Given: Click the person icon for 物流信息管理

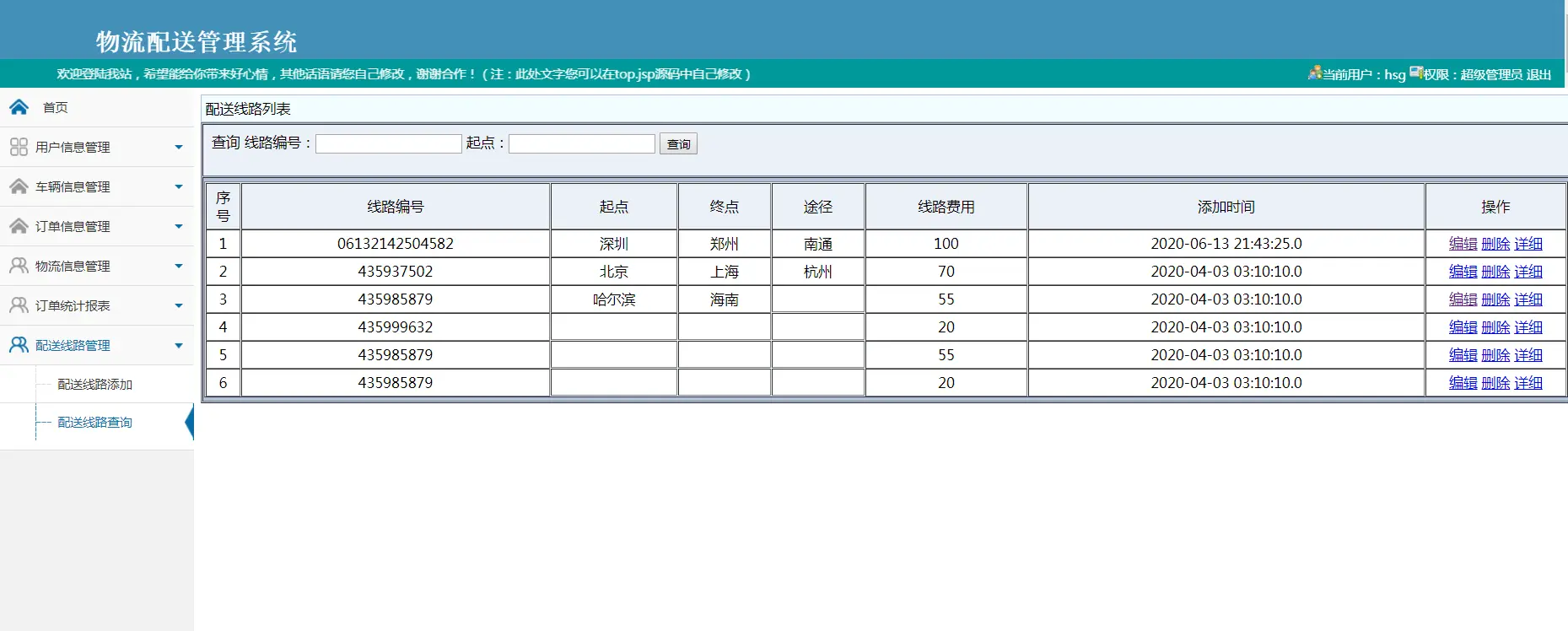Looking at the screenshot, I should click(x=19, y=266).
